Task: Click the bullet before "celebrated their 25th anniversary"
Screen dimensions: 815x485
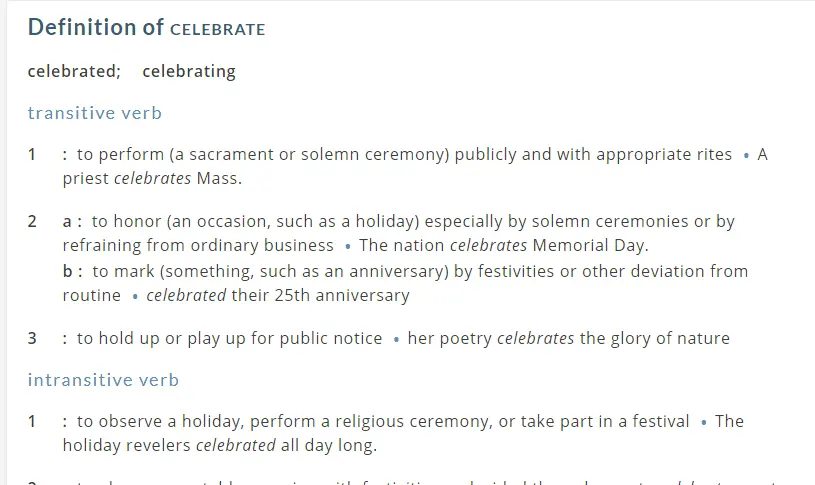Action: (134, 297)
